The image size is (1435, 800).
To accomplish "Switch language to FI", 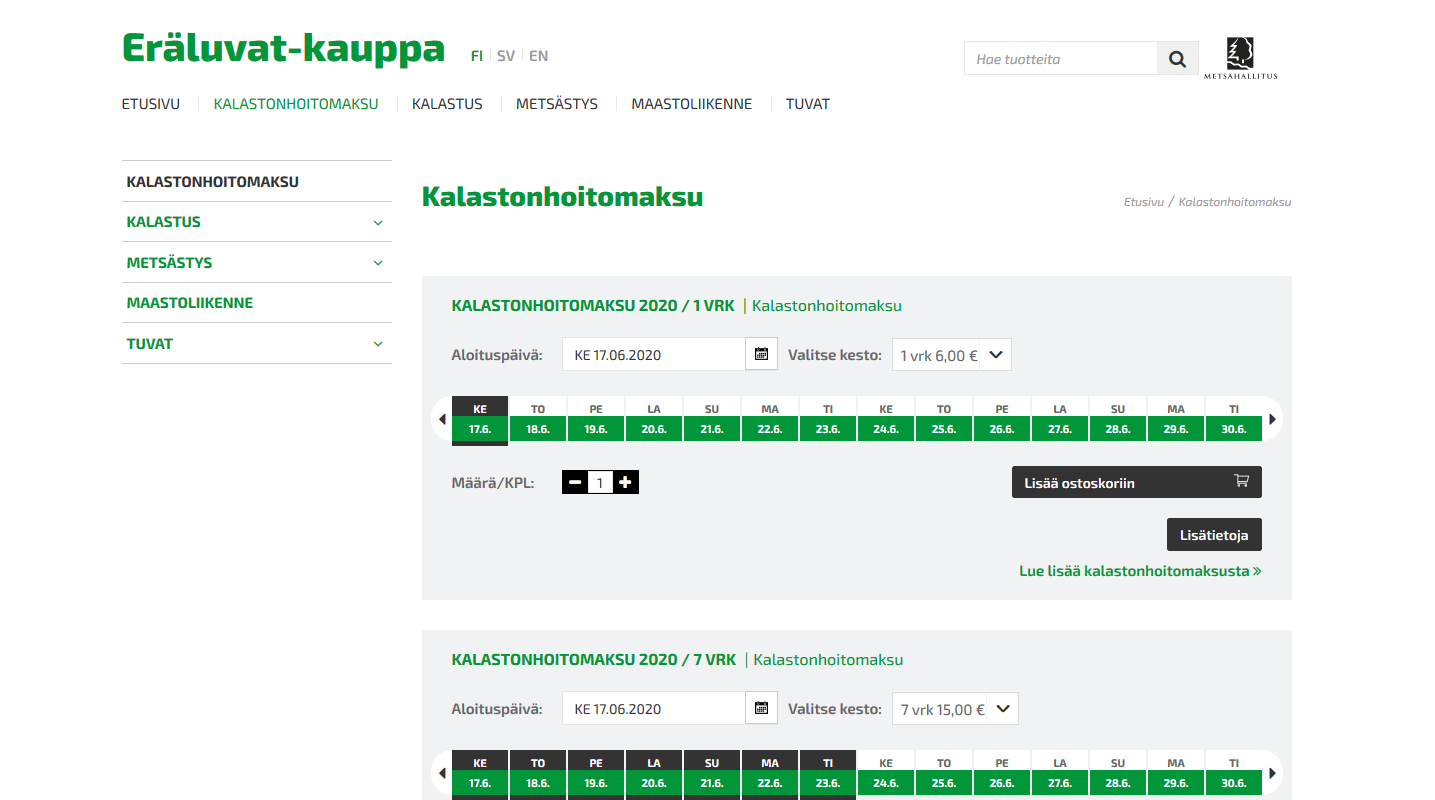I will 477,56.
